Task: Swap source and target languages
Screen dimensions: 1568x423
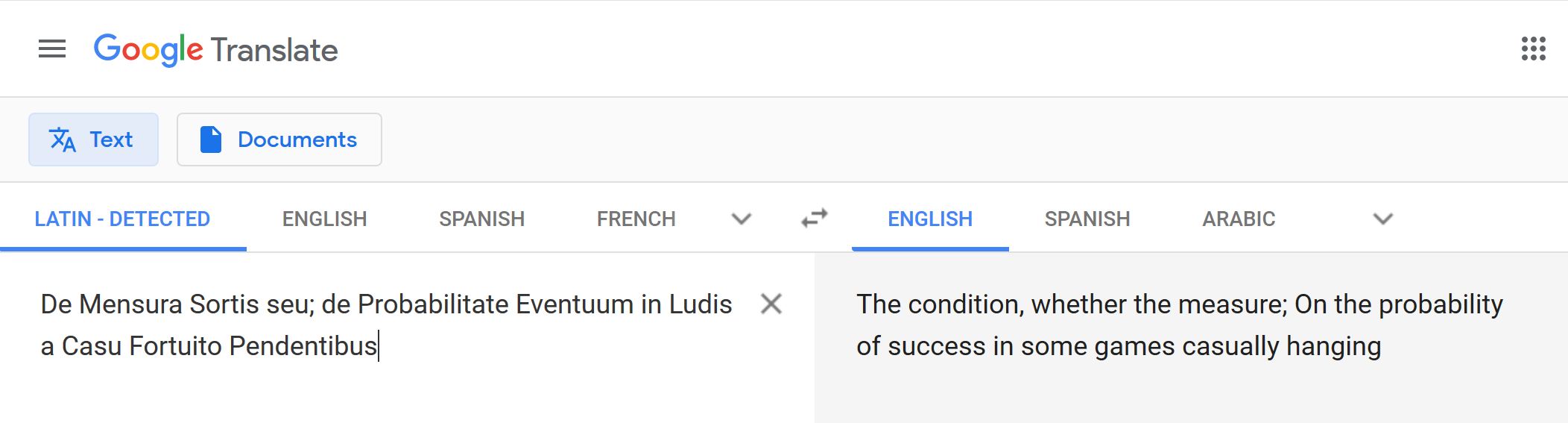Action: (815, 218)
